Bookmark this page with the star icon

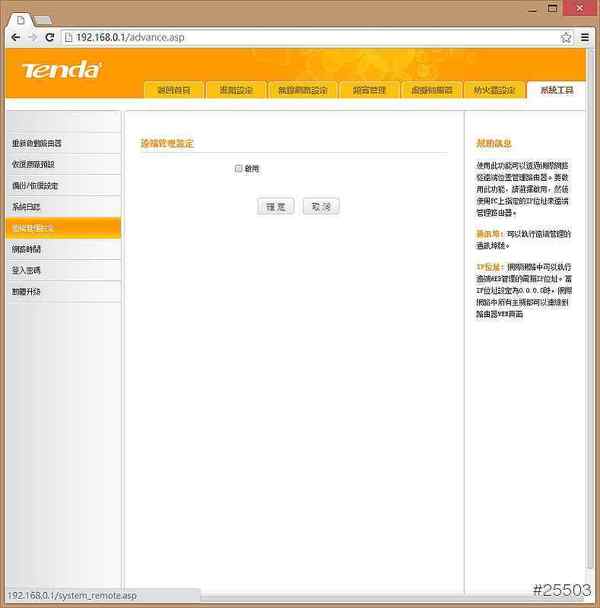click(566, 38)
